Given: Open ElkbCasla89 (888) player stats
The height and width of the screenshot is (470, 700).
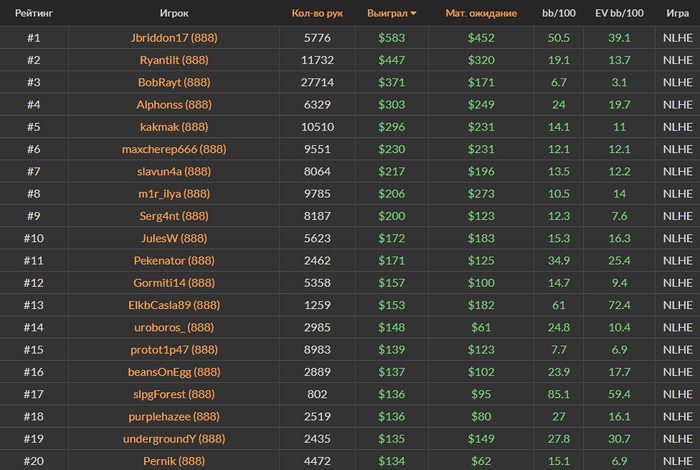Looking at the screenshot, I should (x=174, y=305).
